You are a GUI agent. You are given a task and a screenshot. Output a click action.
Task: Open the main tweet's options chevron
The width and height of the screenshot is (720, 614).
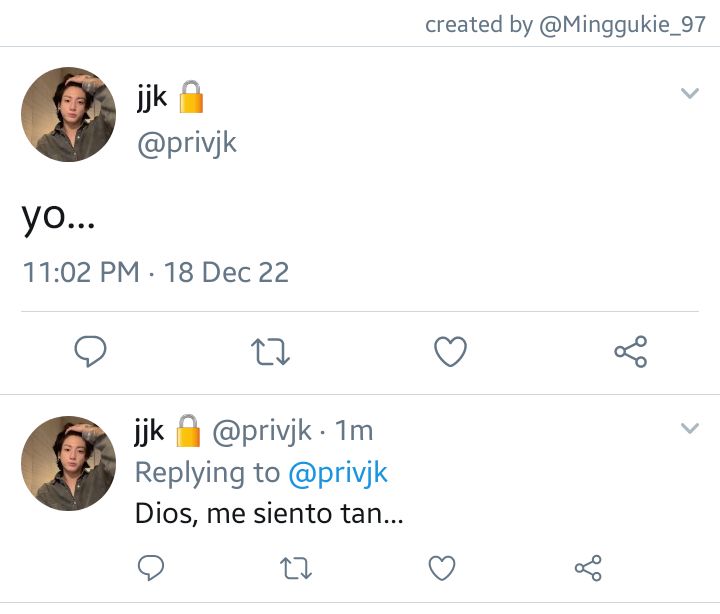click(690, 93)
